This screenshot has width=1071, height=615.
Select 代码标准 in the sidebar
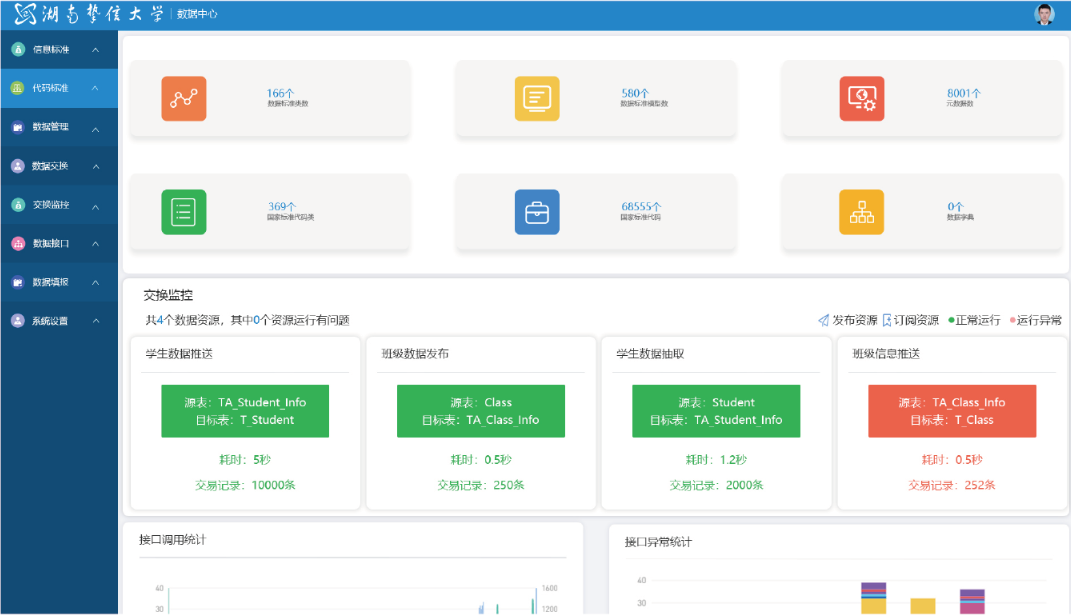(50, 88)
